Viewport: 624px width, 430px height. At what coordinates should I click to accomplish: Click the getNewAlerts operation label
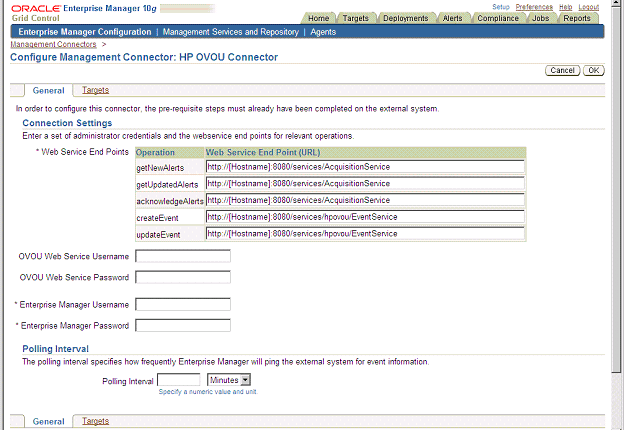click(160, 168)
